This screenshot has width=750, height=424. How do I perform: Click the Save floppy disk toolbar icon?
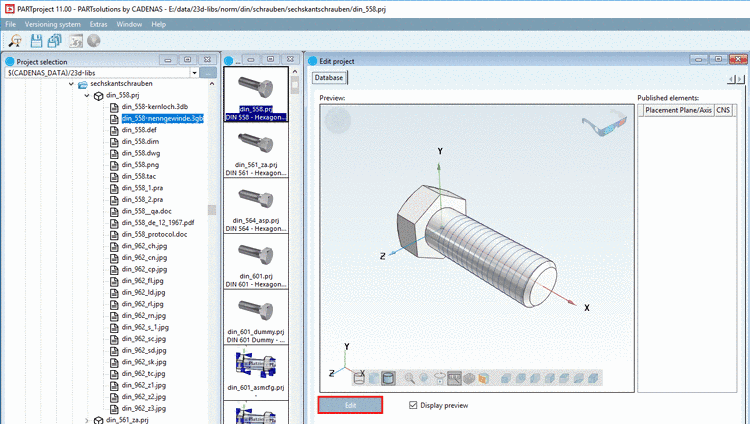(x=36, y=41)
